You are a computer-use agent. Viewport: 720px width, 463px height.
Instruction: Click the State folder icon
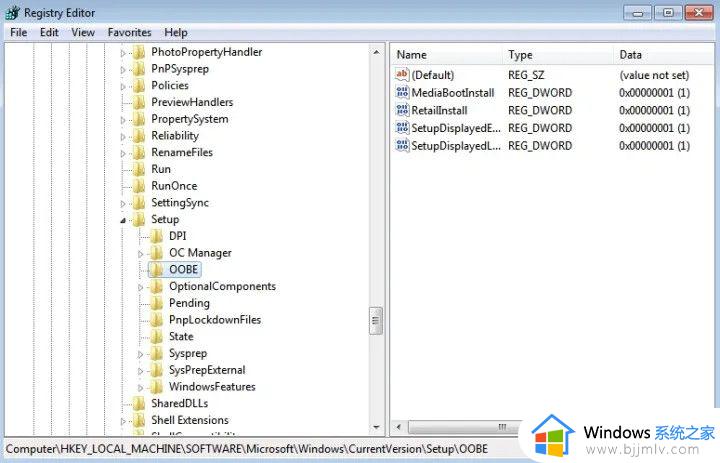pos(157,337)
